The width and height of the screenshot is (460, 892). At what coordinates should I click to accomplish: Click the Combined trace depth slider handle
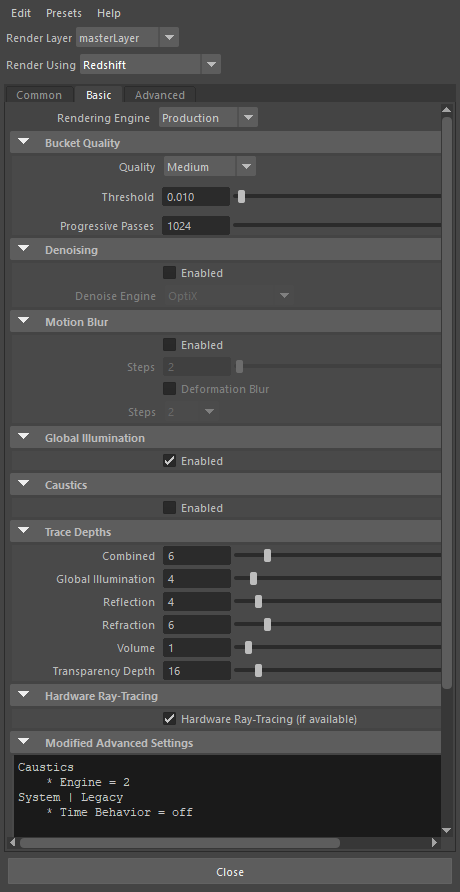[267, 555]
